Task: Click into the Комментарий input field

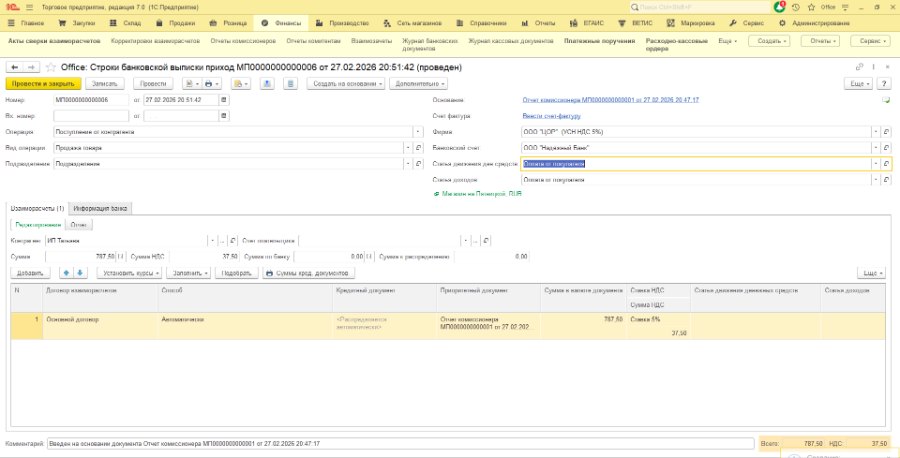Action: [x=400, y=444]
